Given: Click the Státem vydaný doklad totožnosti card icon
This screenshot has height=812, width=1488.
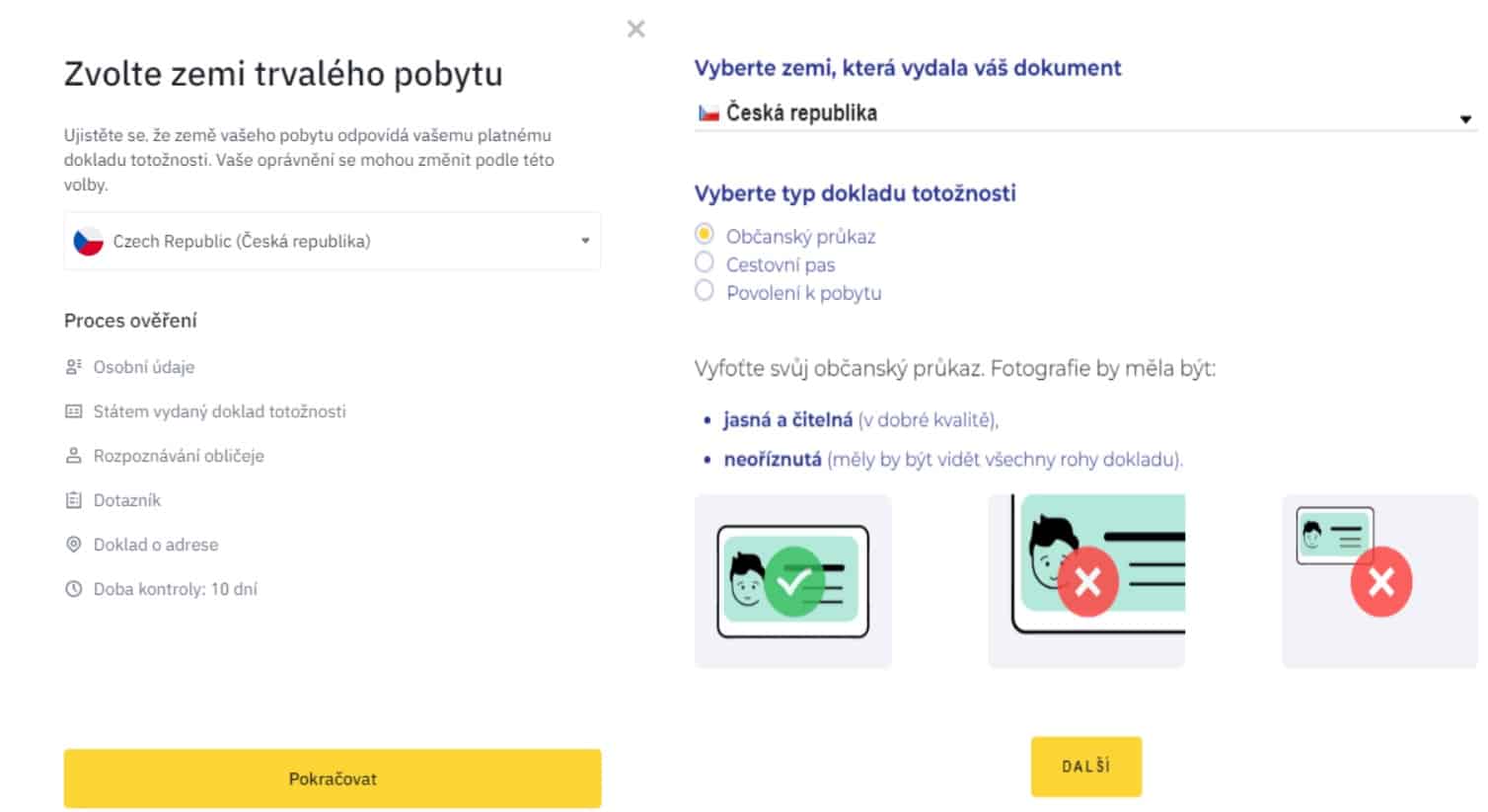Looking at the screenshot, I should pyautogui.click(x=73, y=411).
